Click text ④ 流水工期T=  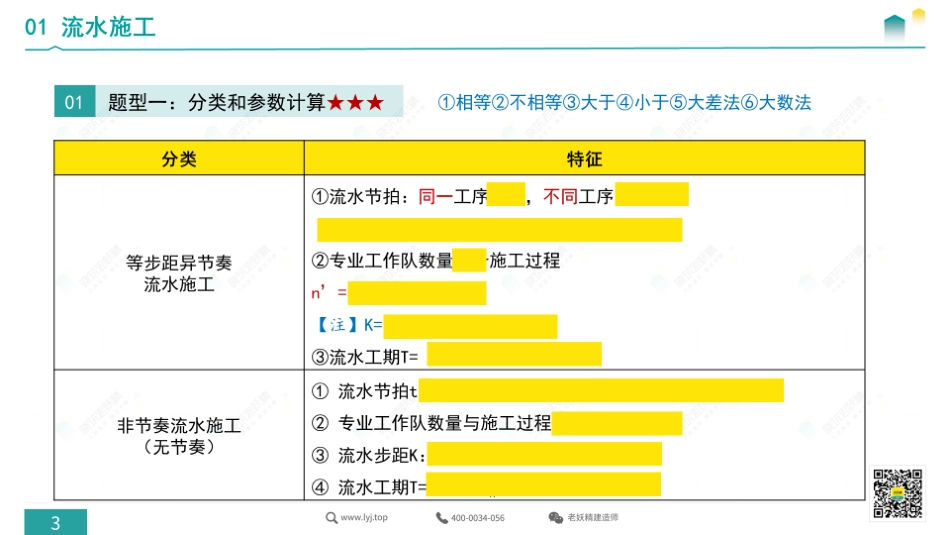369,487
